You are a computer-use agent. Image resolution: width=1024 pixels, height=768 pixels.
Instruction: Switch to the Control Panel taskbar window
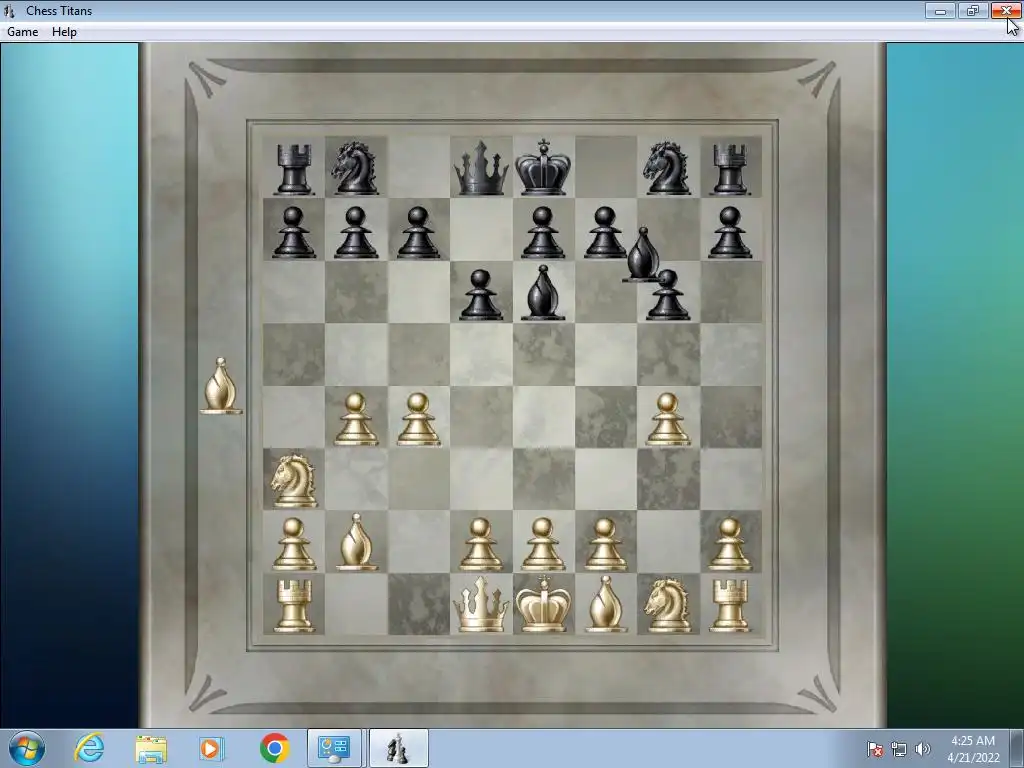[334, 748]
